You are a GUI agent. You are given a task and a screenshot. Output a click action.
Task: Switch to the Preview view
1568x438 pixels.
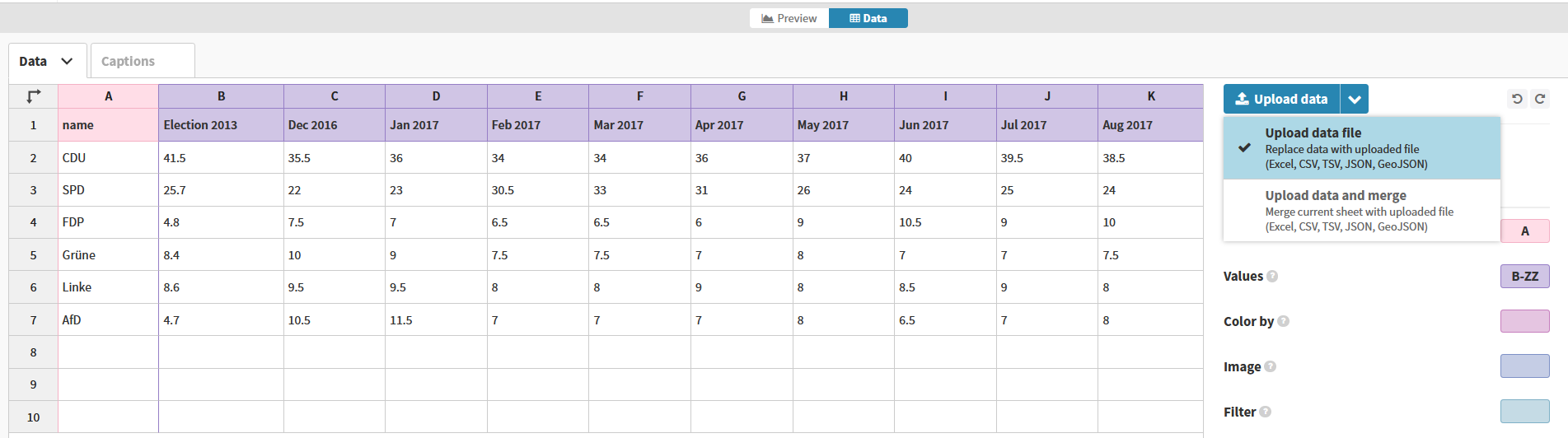pyautogui.click(x=789, y=18)
